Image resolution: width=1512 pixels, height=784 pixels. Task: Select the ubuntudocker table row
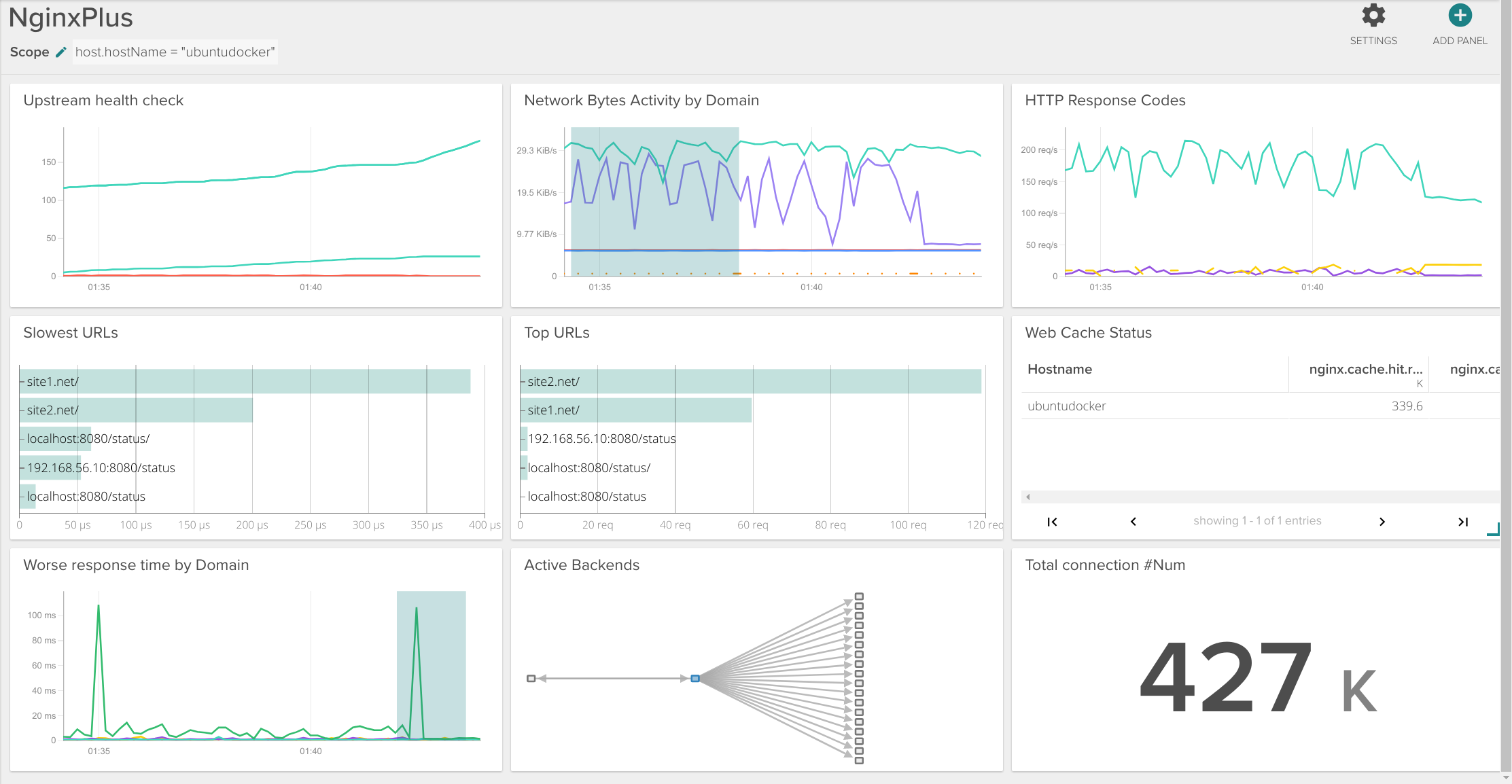pos(1261,406)
